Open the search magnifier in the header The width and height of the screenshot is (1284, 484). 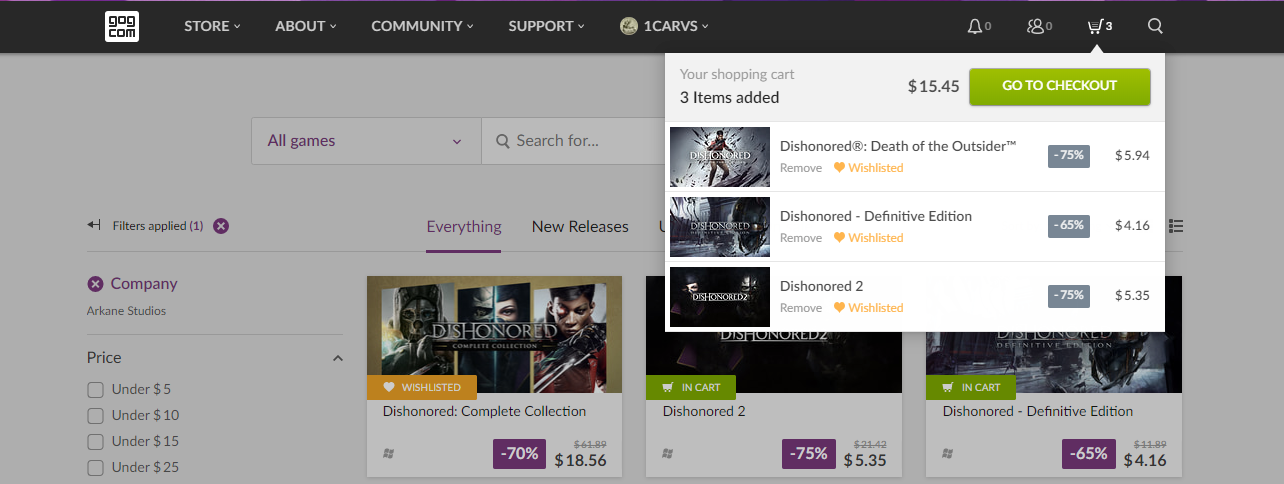point(1155,26)
